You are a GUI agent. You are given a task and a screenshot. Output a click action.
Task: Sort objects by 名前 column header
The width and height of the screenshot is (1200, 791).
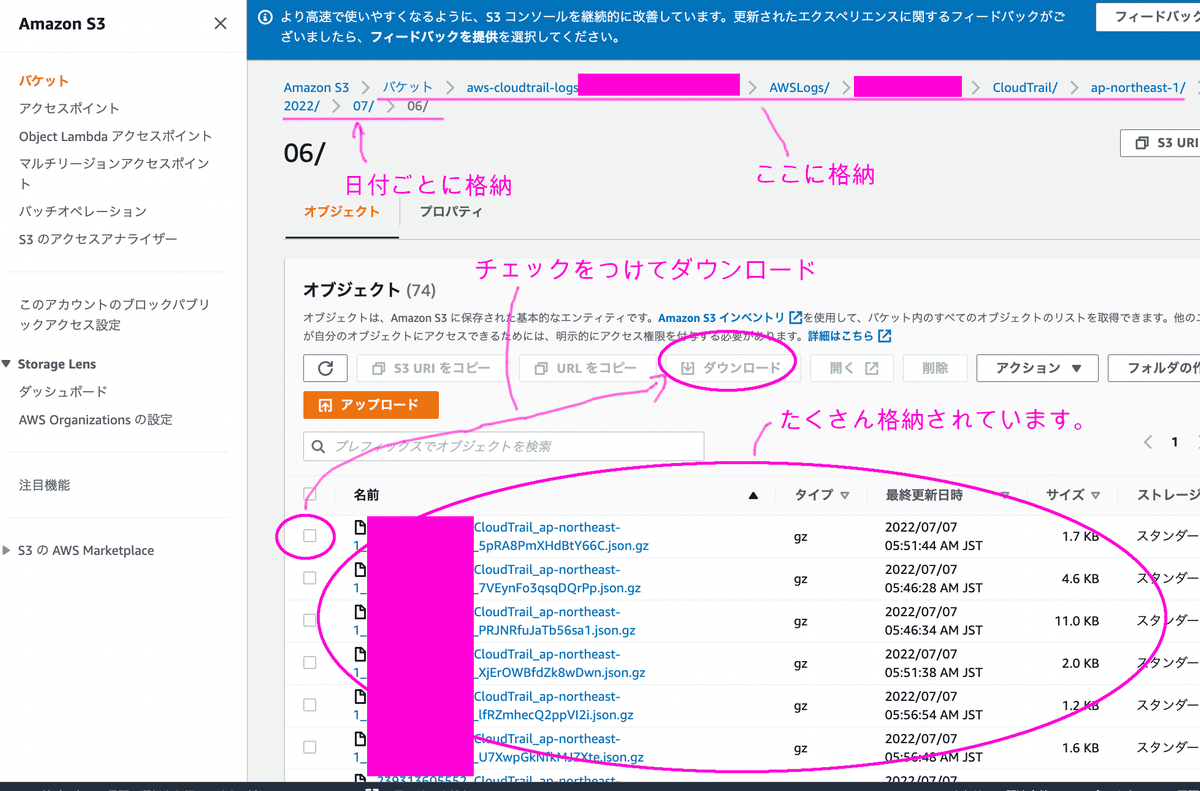(x=366, y=495)
